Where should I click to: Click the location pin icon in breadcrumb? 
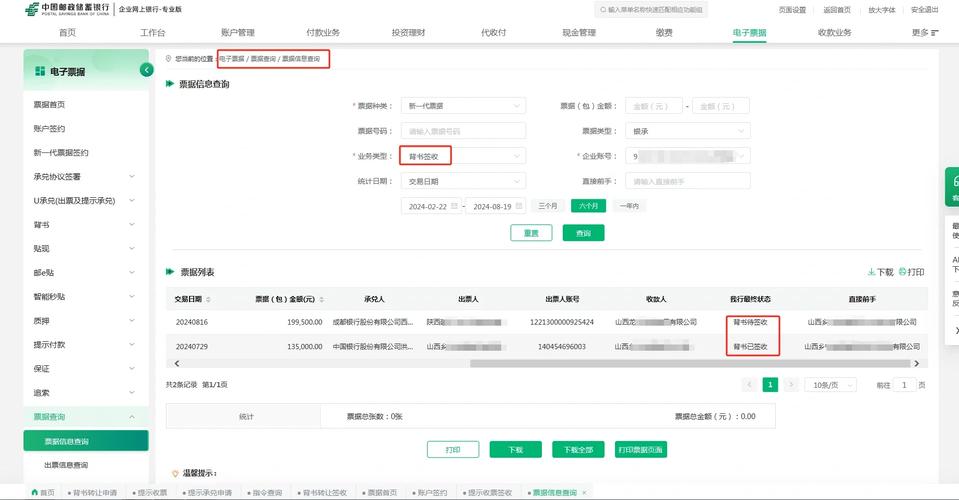(x=168, y=59)
